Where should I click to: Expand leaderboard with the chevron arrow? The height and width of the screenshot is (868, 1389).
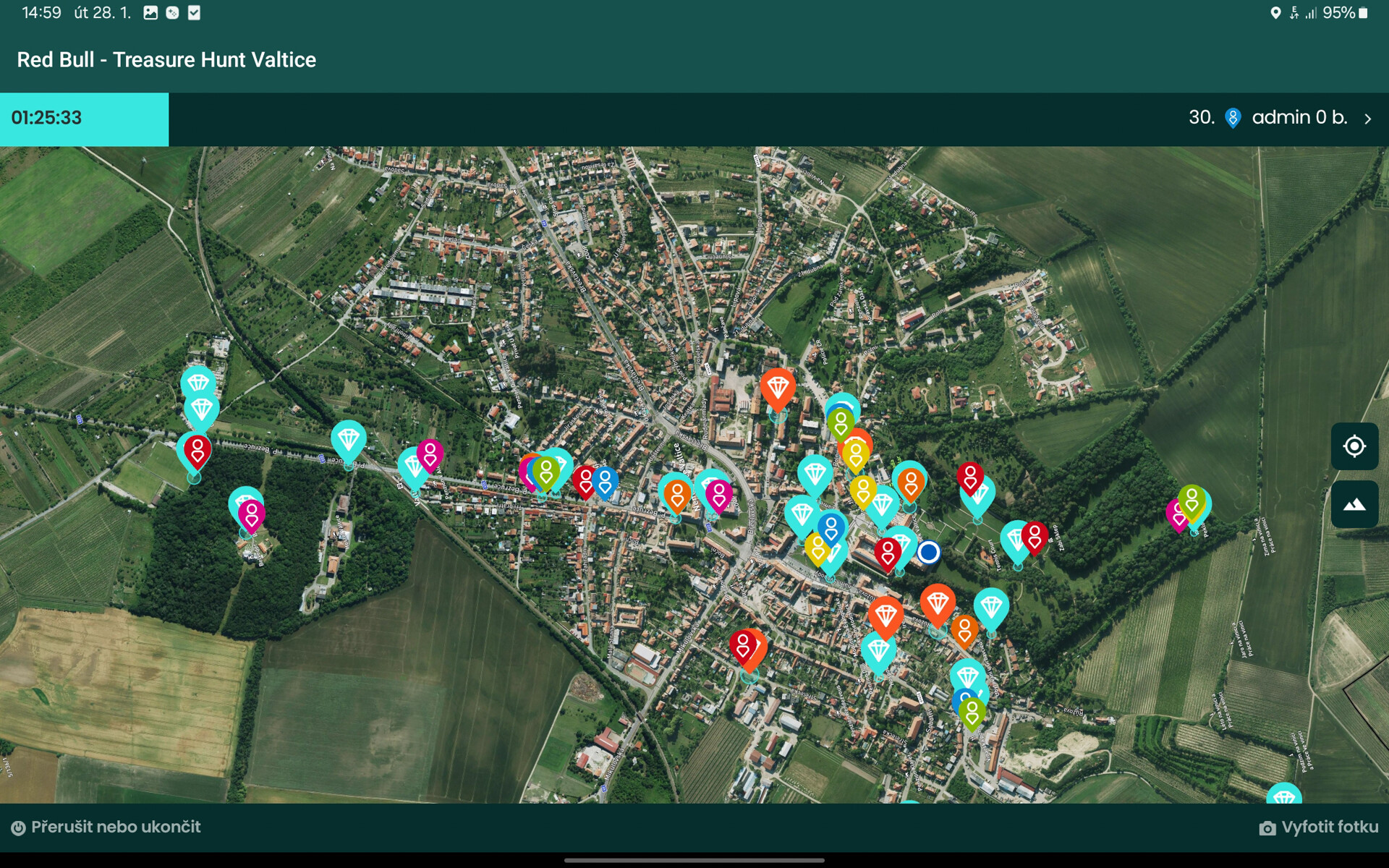coord(1367,119)
